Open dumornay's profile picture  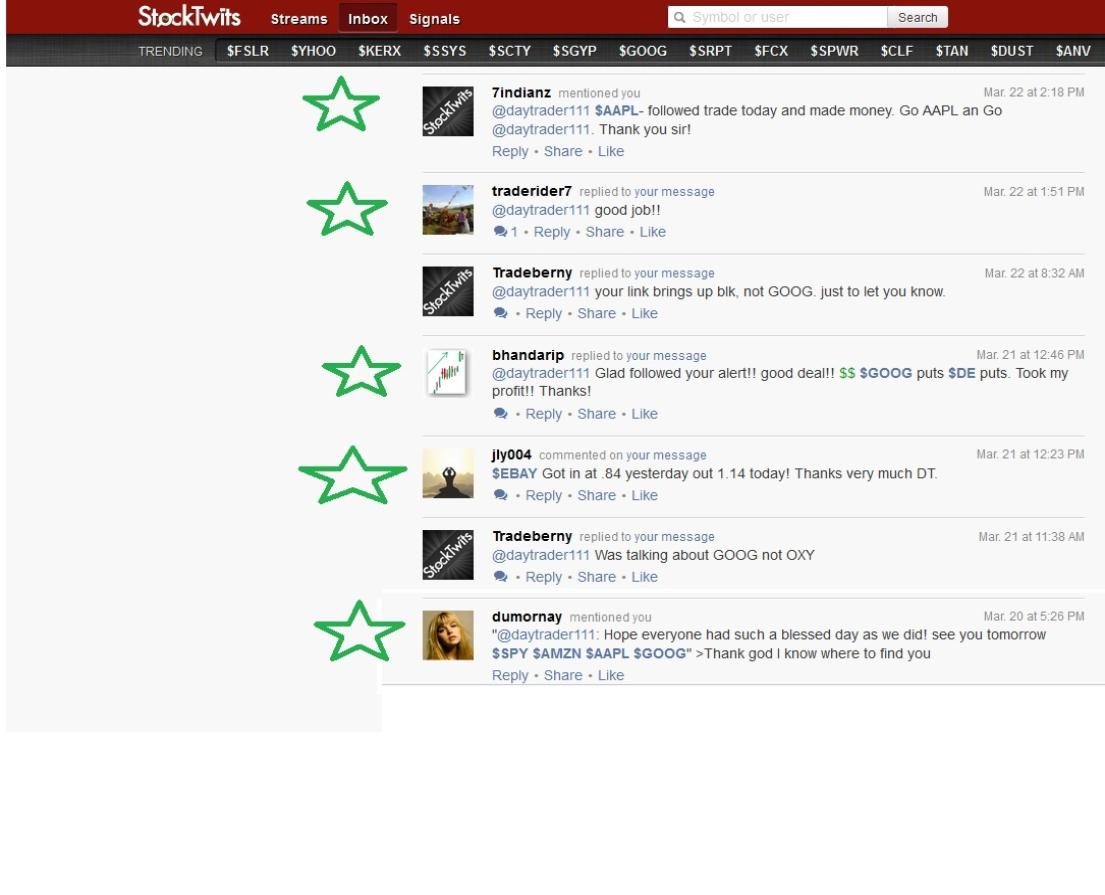pyautogui.click(x=447, y=635)
